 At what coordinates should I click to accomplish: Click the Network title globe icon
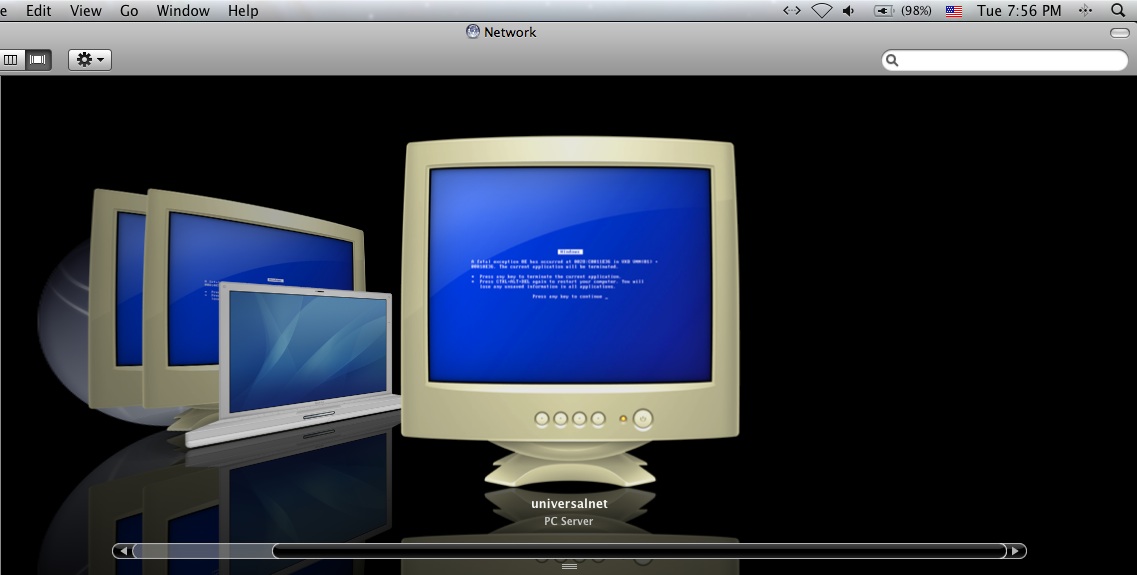point(473,32)
